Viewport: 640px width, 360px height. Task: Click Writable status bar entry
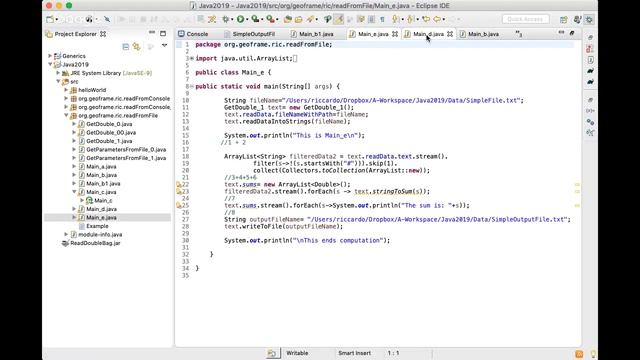pyautogui.click(x=297, y=353)
